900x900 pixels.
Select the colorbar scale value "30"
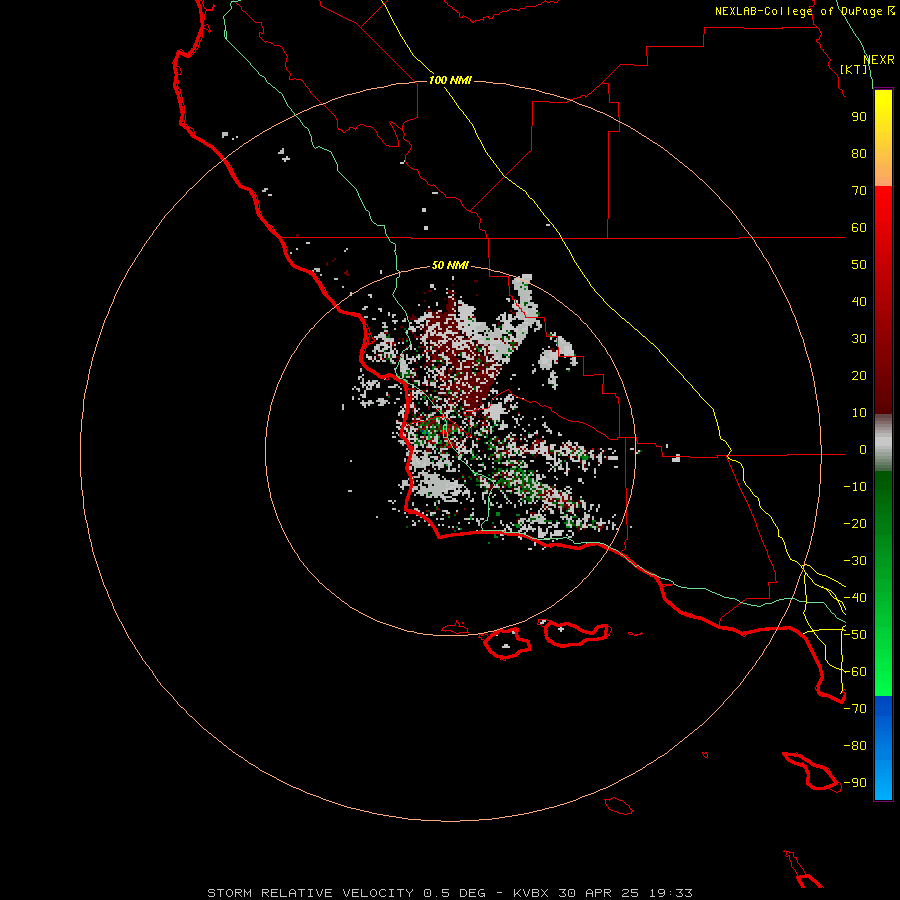[x=859, y=339]
